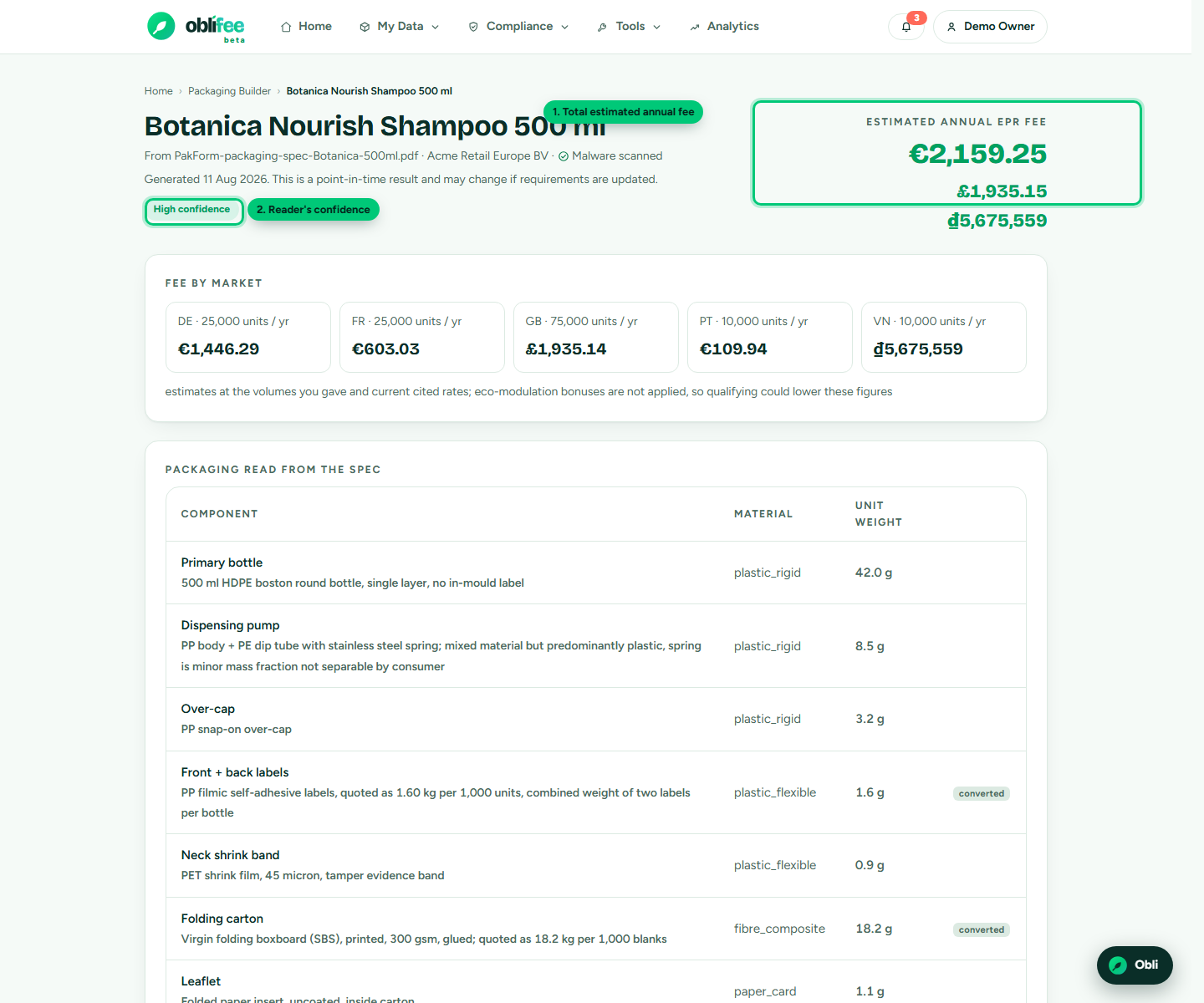Viewport: 1204px width, 1003px height.
Task: Select the FR 25,000 units market card
Action: coord(422,337)
